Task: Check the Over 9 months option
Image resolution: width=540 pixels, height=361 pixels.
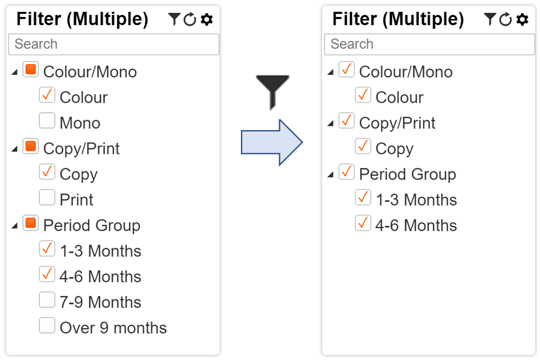Action: pos(47,326)
